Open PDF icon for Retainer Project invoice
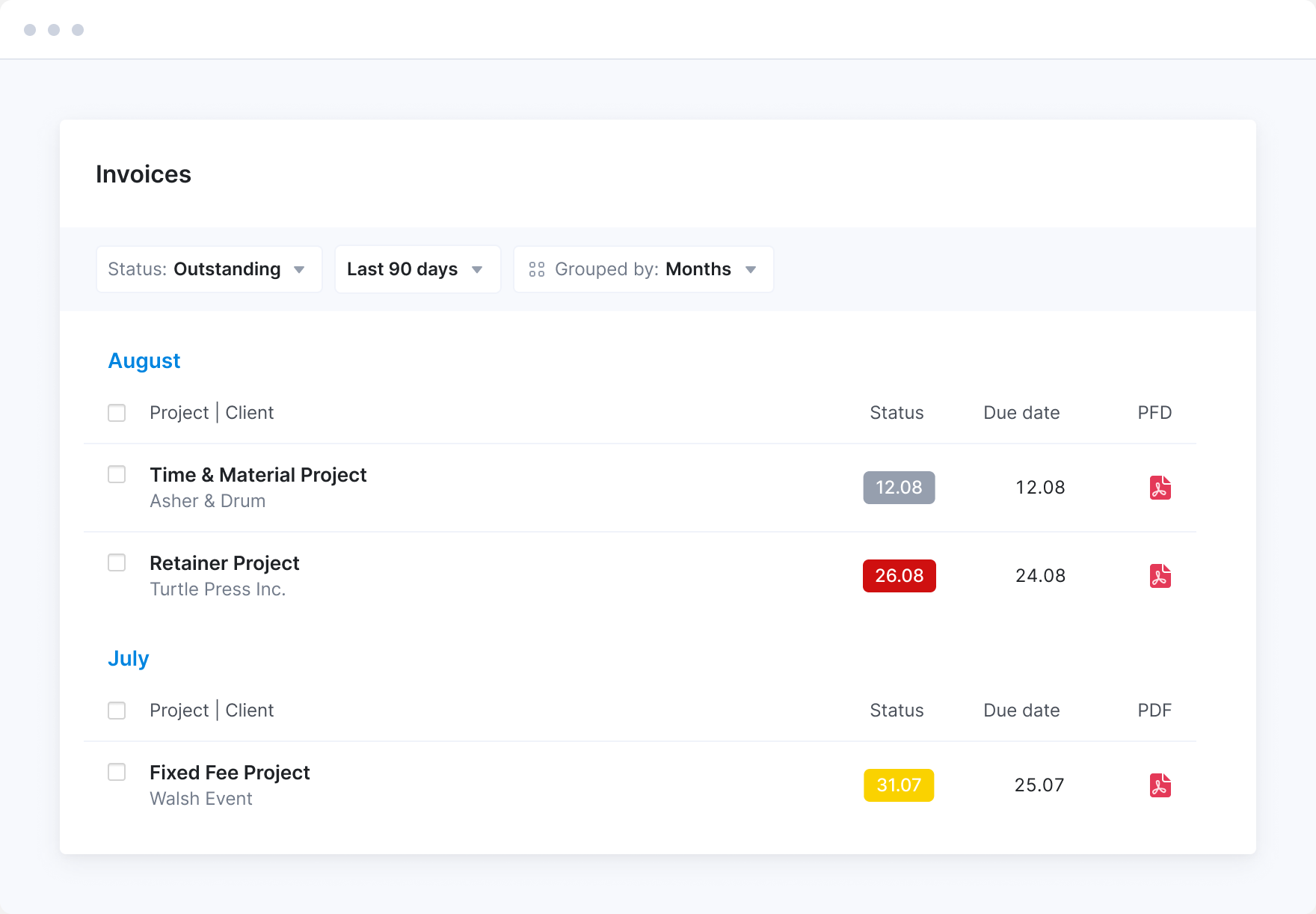Screen dimensions: 1316x914 (1160, 576)
